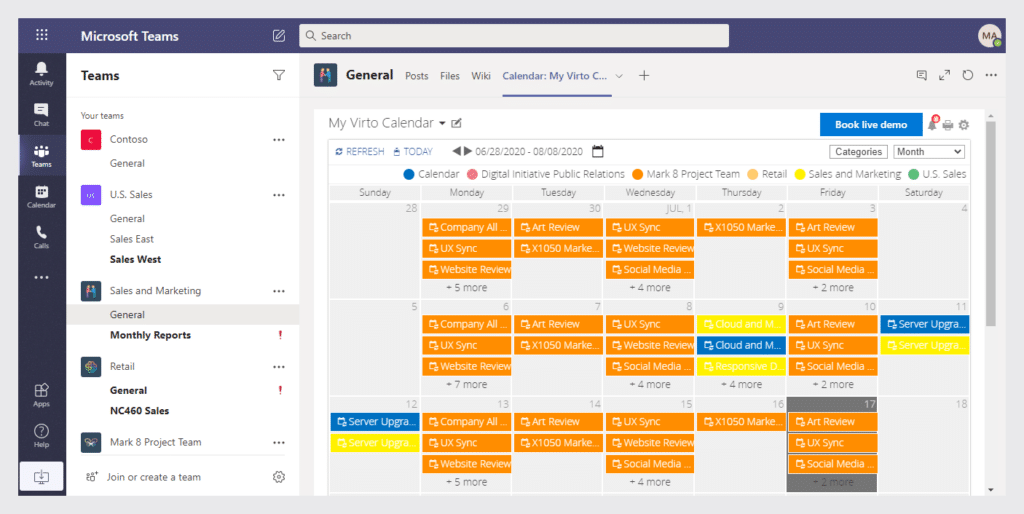1024x514 pixels.
Task: Expand 4 more events on Thursday 9
Action: [741, 384]
